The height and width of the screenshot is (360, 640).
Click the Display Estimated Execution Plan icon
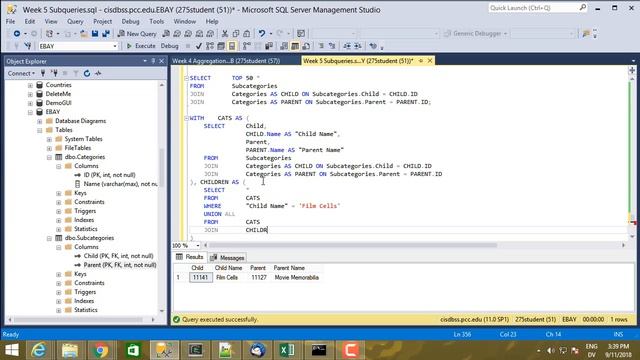(x=210, y=46)
